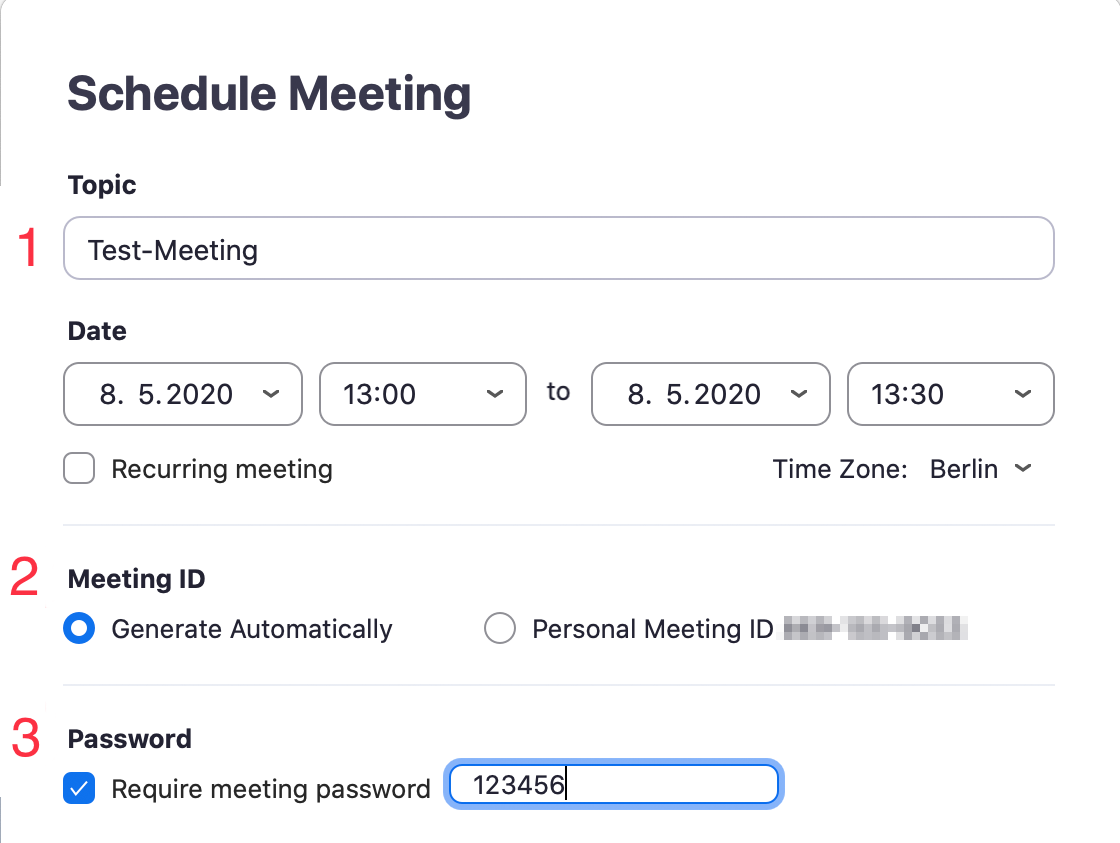
Task: Open the end date 8. 5.2020 picker
Action: [695, 394]
